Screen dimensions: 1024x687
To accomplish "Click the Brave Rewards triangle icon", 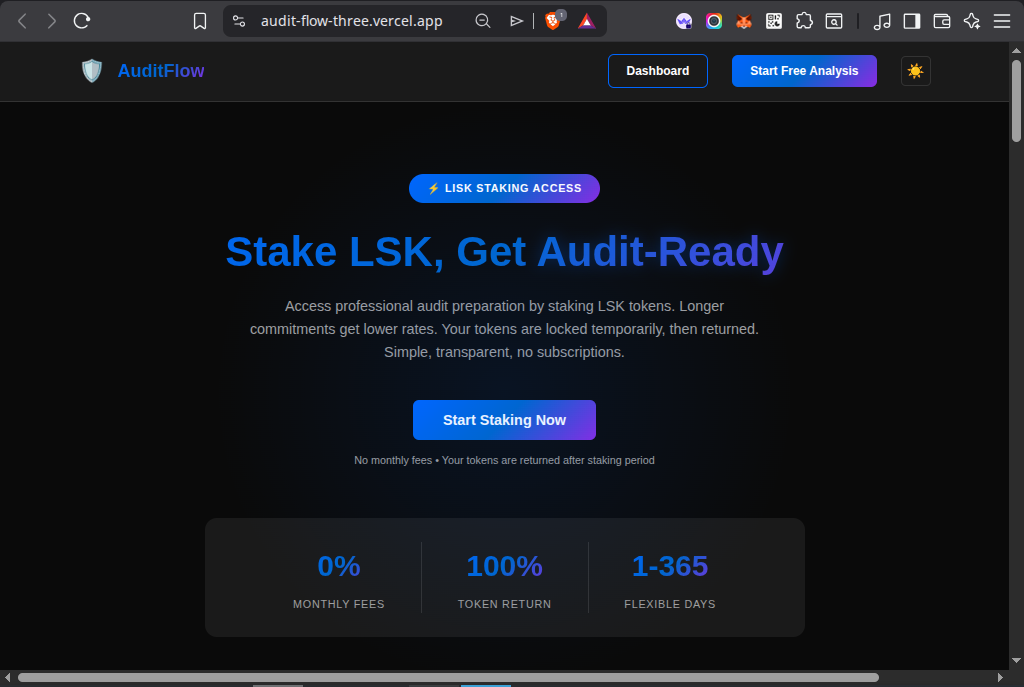I will 587,21.
